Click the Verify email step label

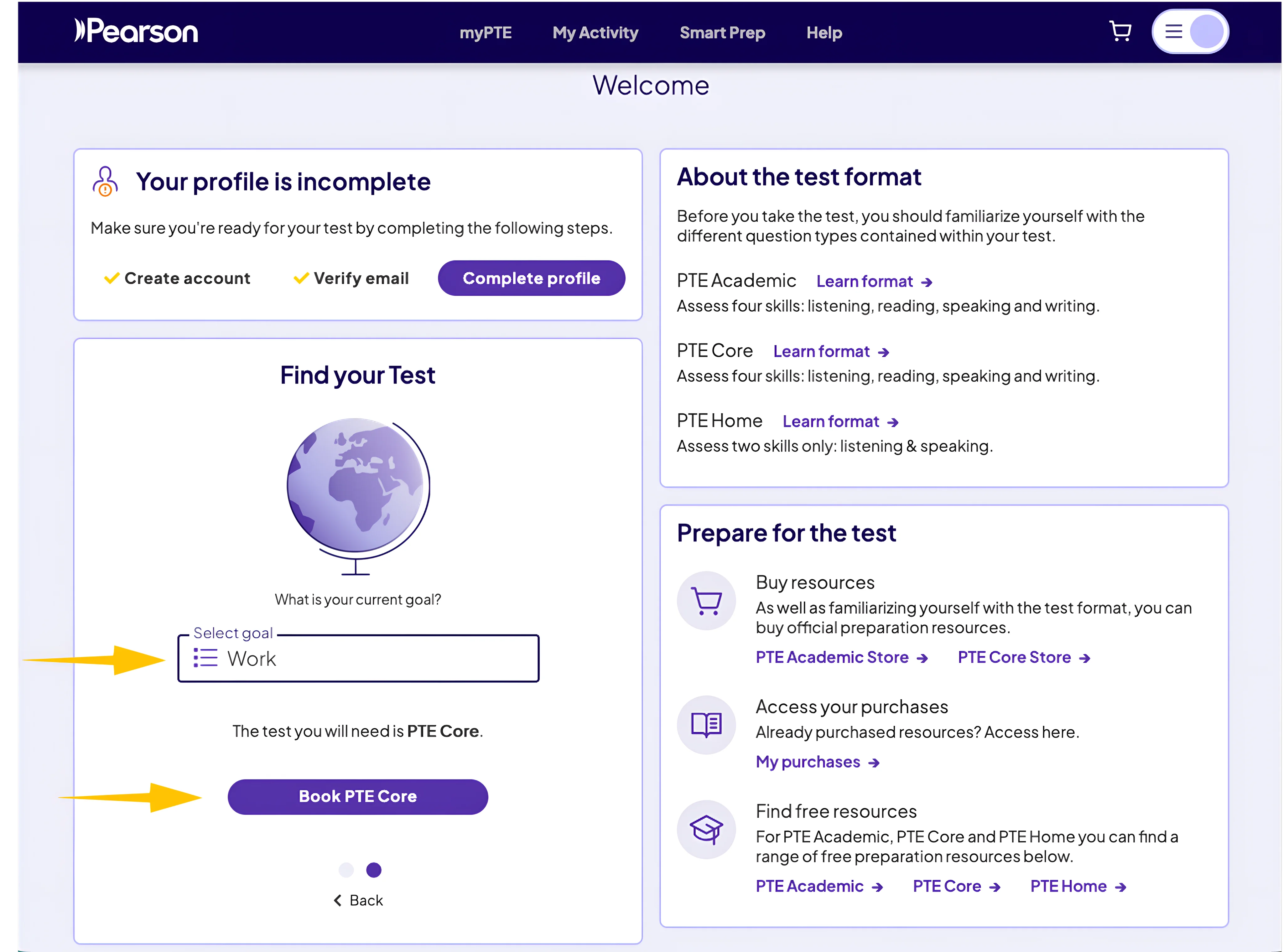[x=361, y=278]
